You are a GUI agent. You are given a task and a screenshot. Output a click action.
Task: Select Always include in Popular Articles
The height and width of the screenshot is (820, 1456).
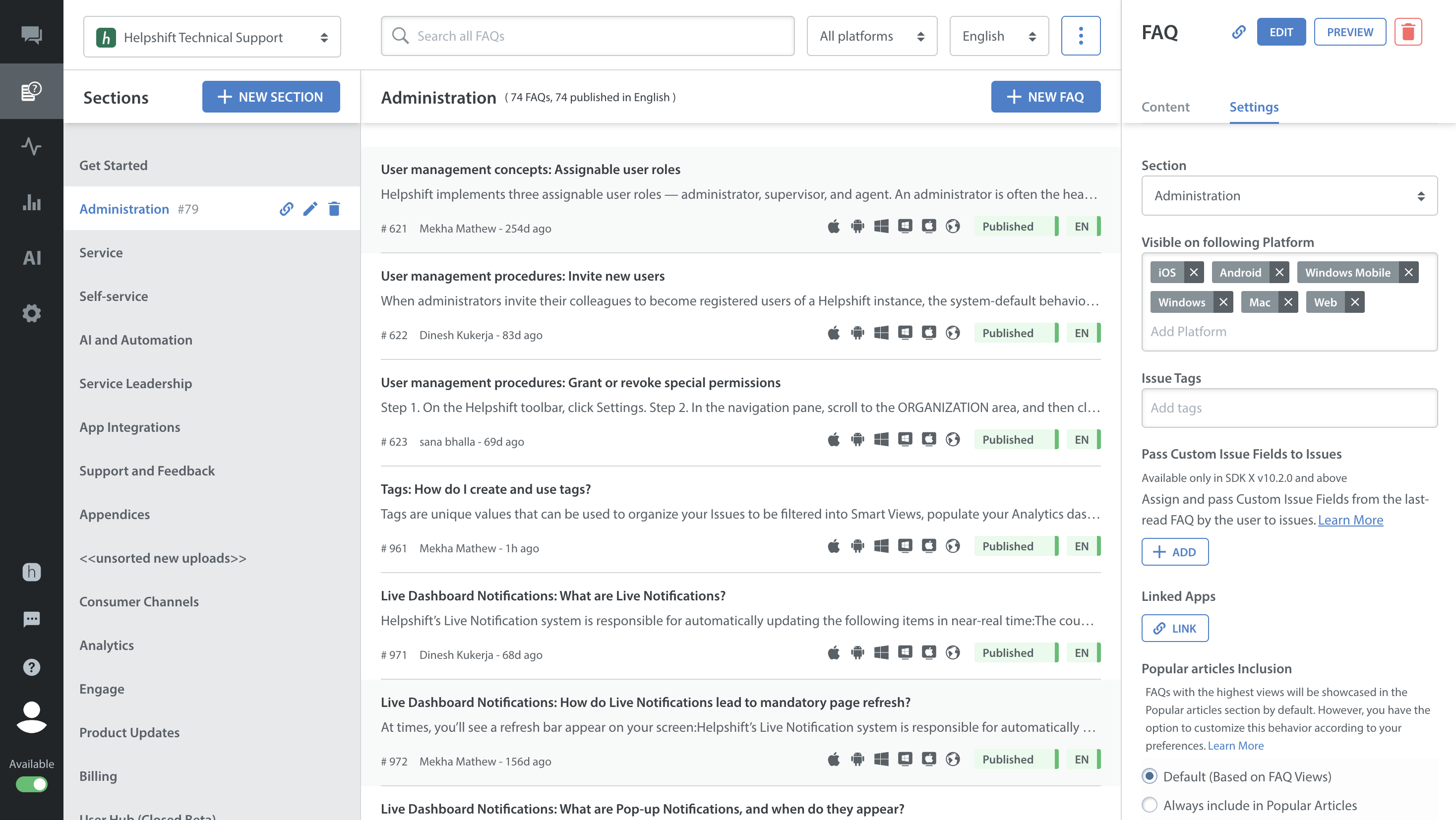click(x=1149, y=805)
